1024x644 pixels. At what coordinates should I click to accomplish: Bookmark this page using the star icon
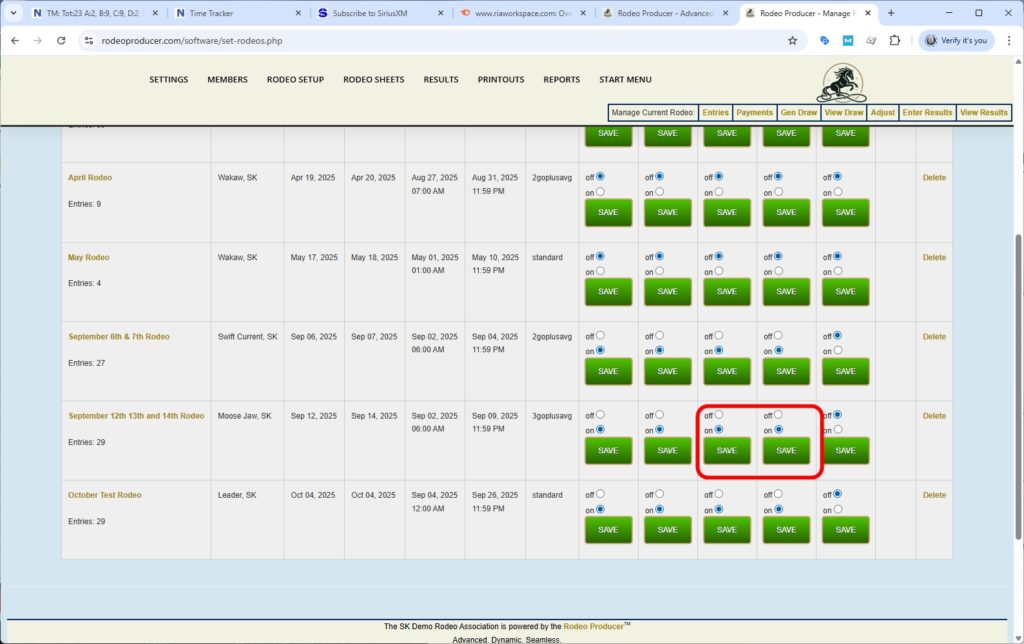[793, 41]
